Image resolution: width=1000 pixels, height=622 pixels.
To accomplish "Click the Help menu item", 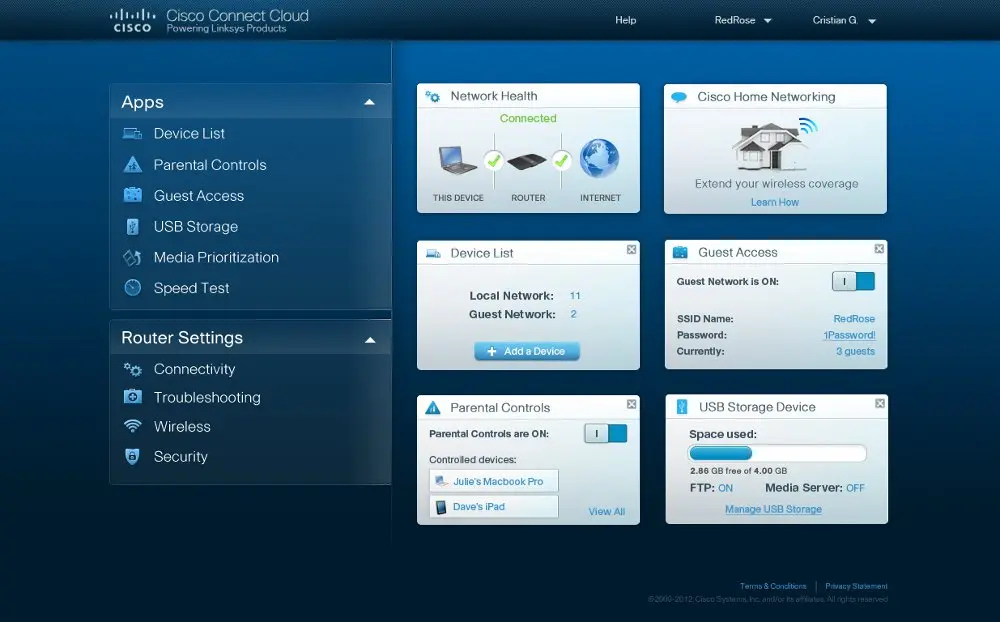I will (625, 19).
